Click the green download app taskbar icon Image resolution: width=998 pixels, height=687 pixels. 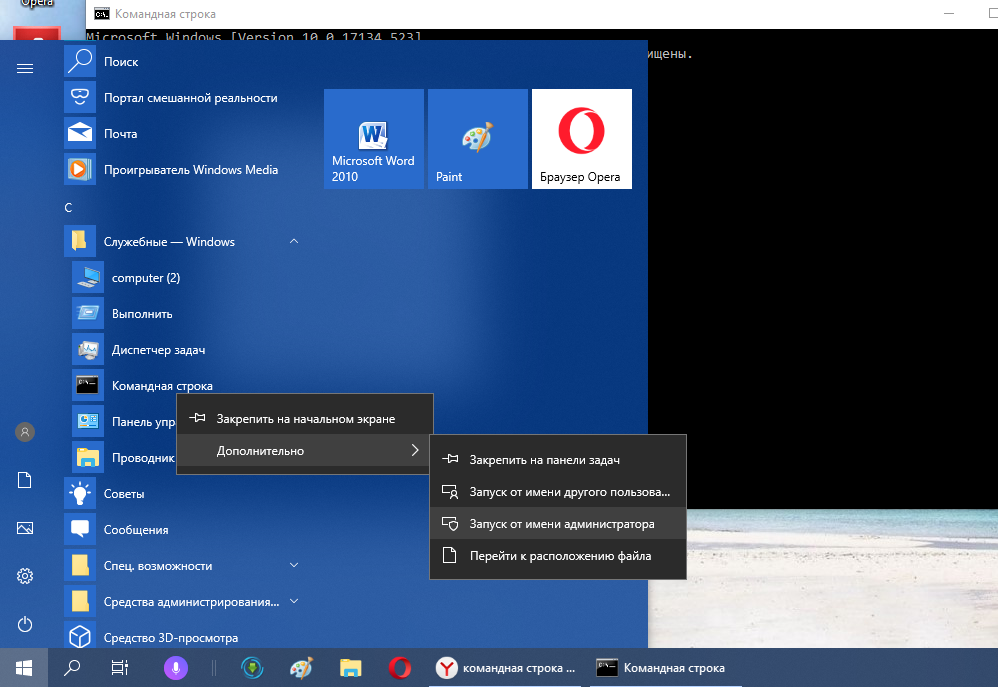tap(253, 668)
